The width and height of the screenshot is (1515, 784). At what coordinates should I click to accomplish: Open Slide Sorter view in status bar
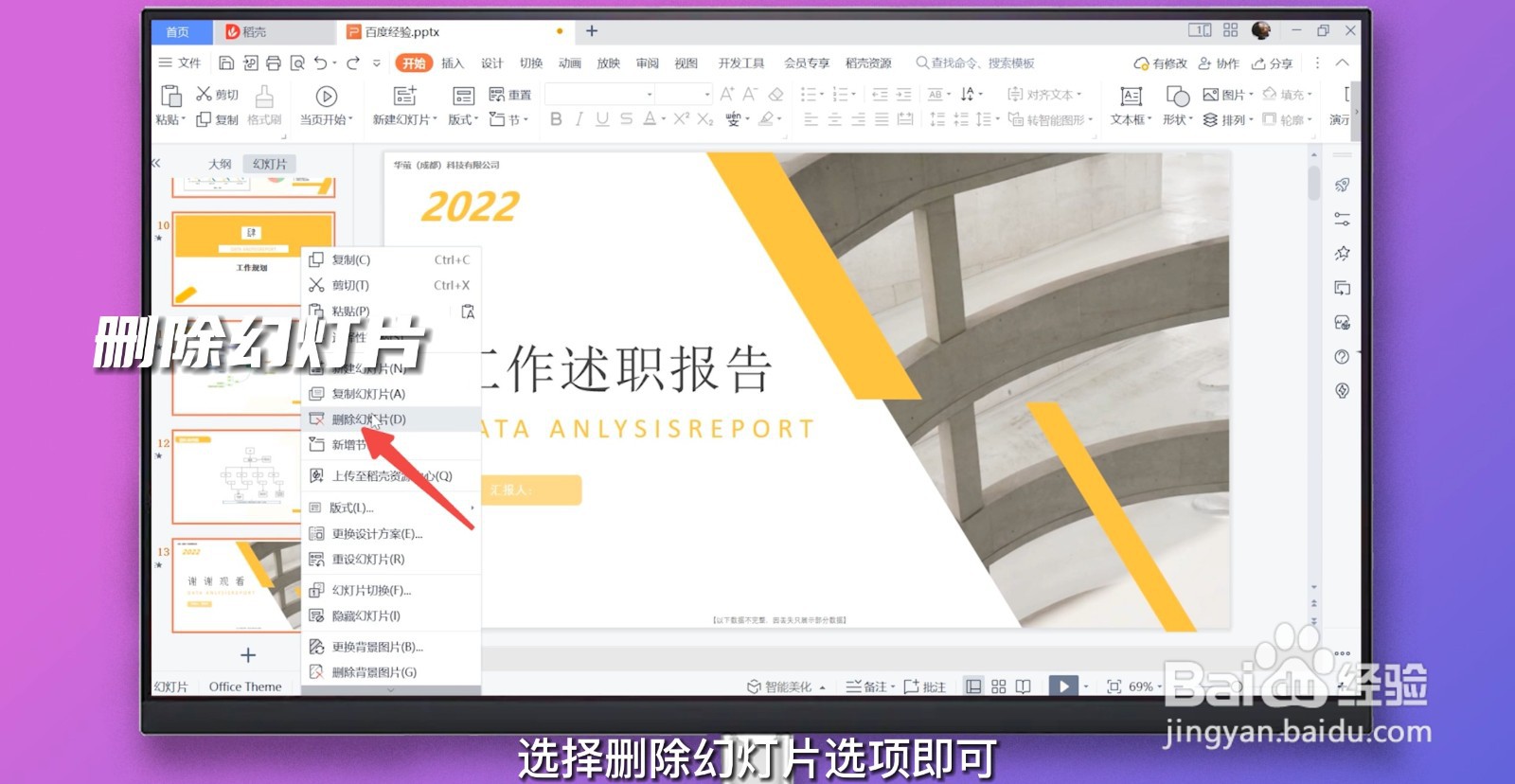pyautogui.click(x=999, y=686)
